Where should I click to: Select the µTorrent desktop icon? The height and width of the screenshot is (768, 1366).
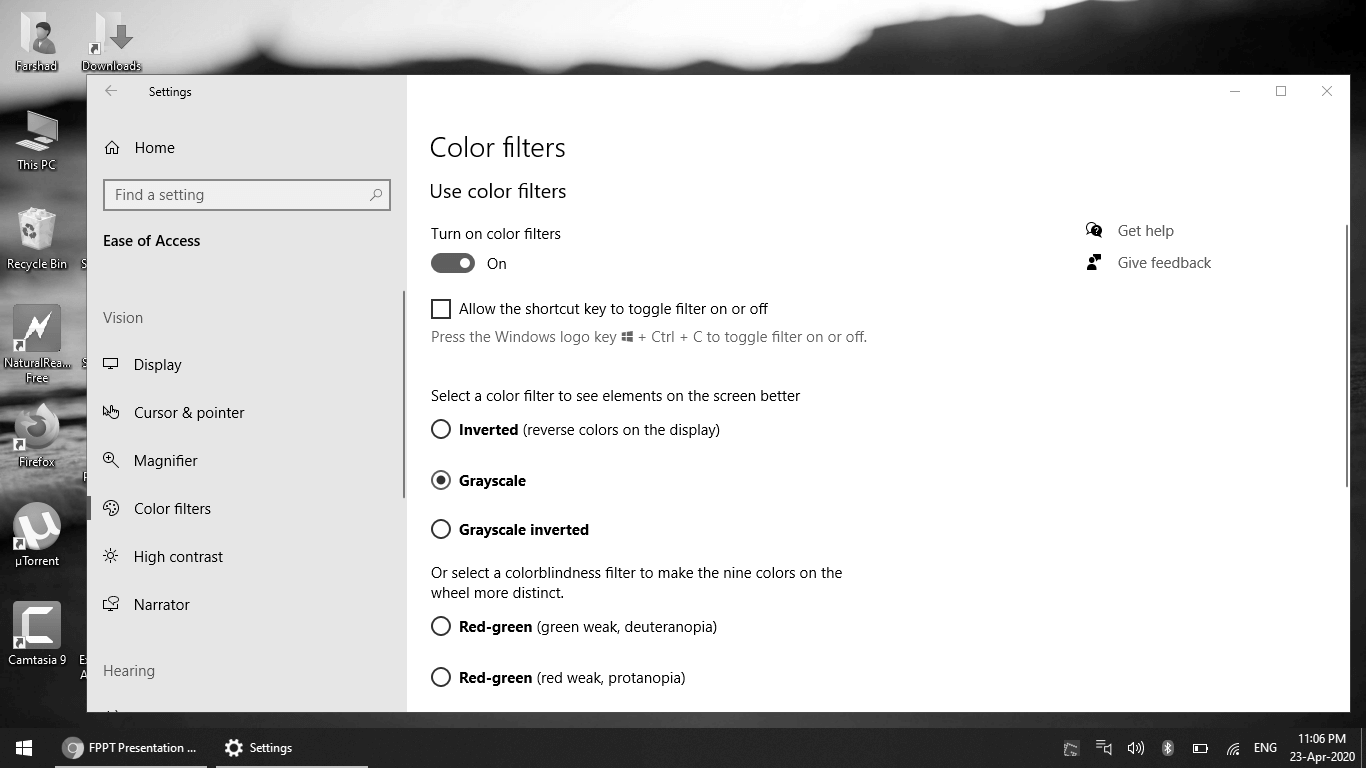pyautogui.click(x=37, y=535)
